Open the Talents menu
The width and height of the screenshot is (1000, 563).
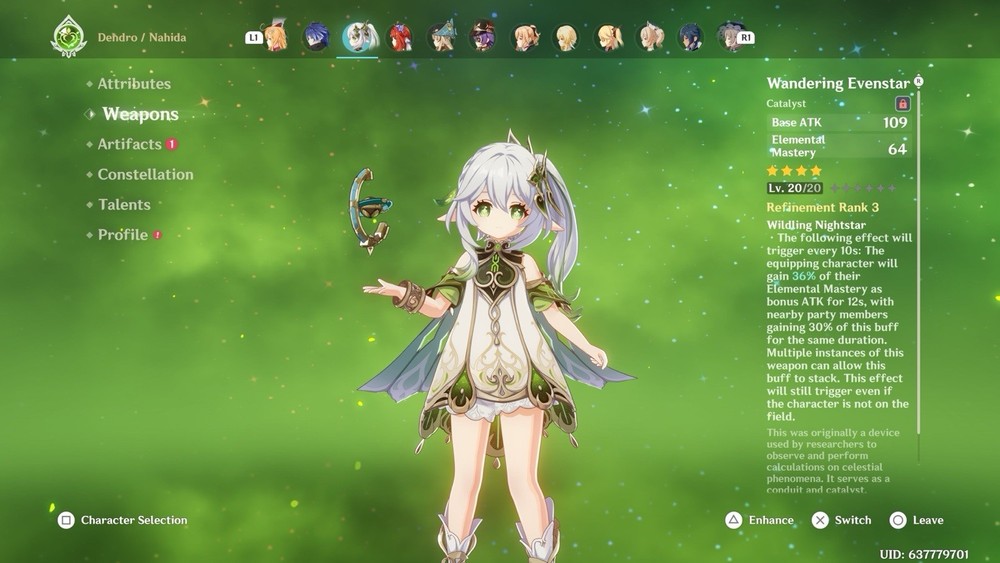(x=124, y=205)
